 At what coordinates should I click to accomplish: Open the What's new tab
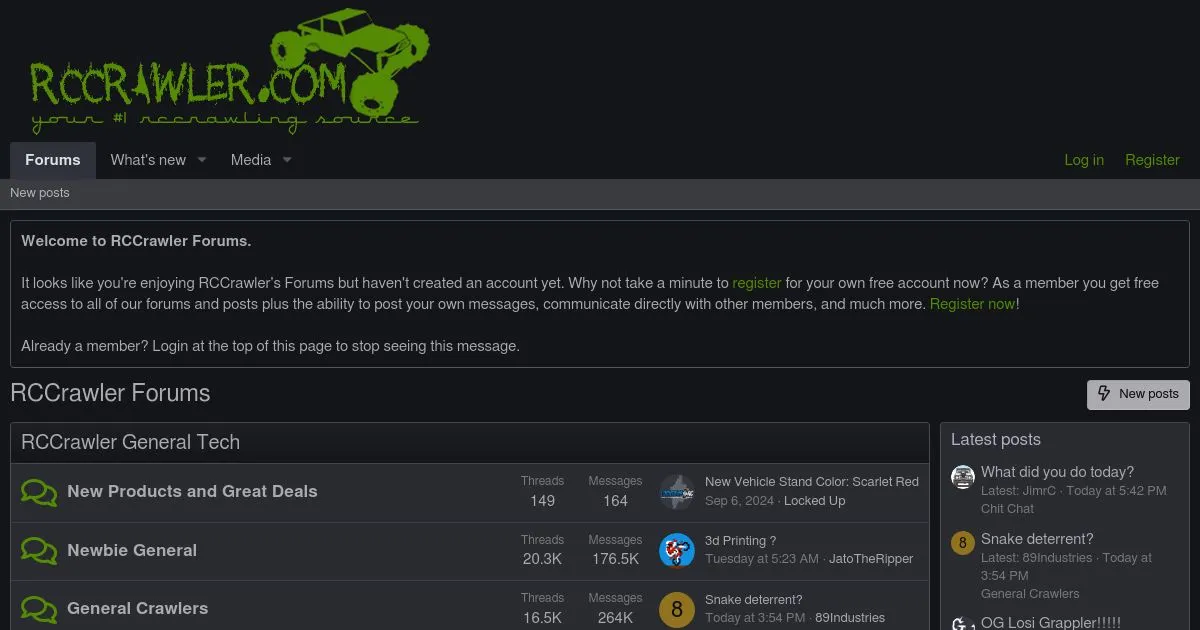pos(148,160)
